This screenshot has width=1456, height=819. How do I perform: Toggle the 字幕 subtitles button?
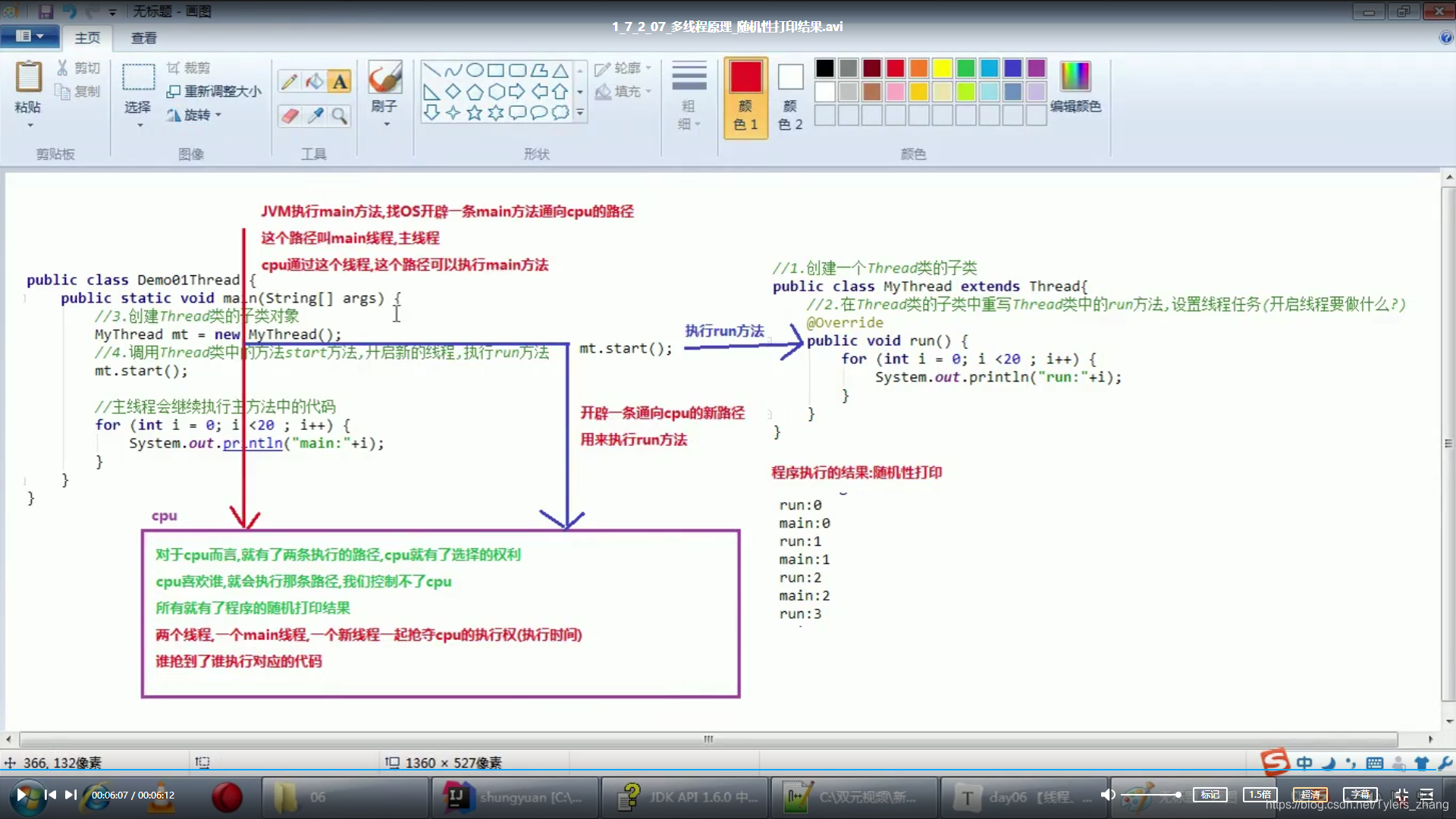1360,795
